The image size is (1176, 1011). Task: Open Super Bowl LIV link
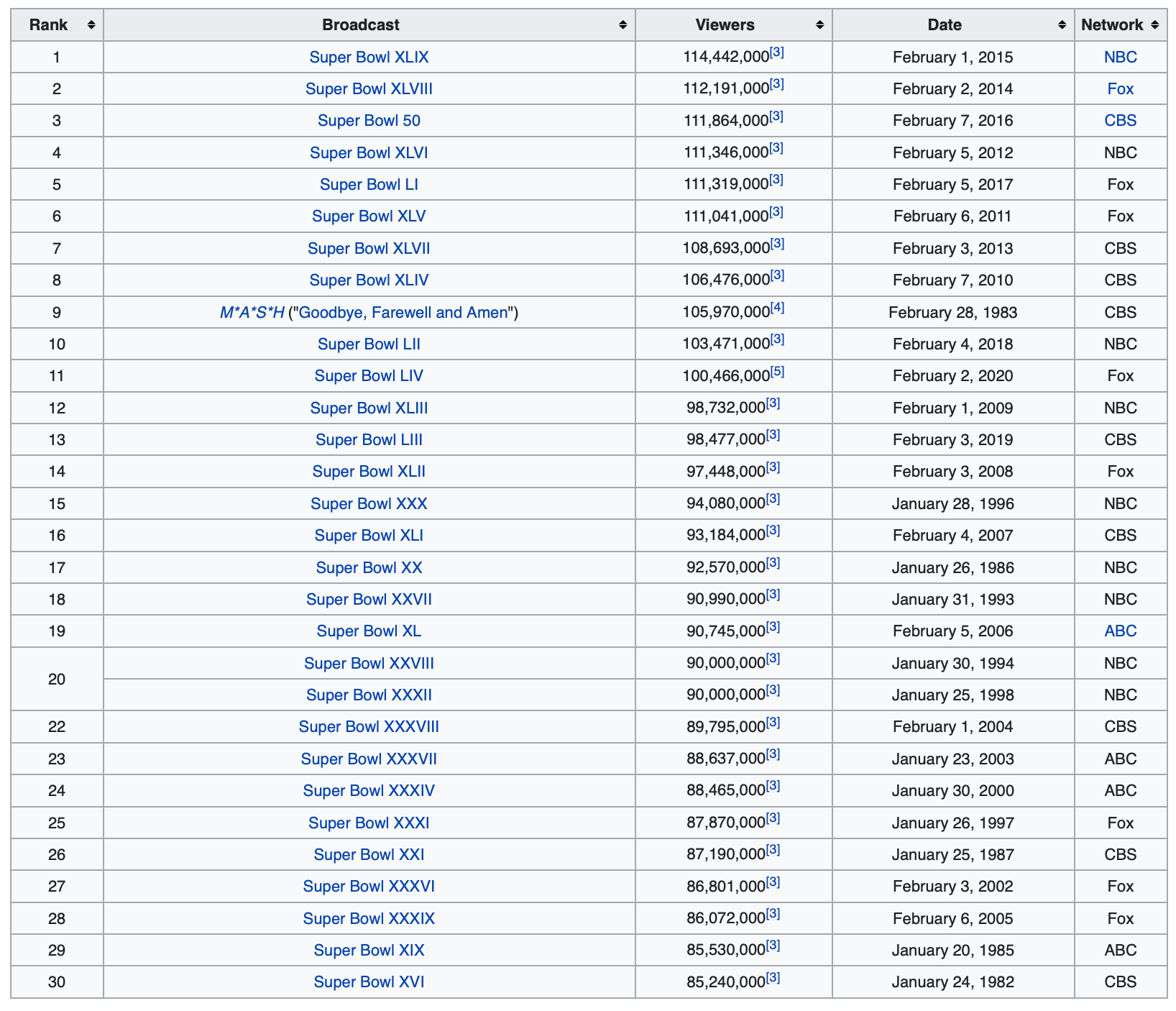[369, 376]
